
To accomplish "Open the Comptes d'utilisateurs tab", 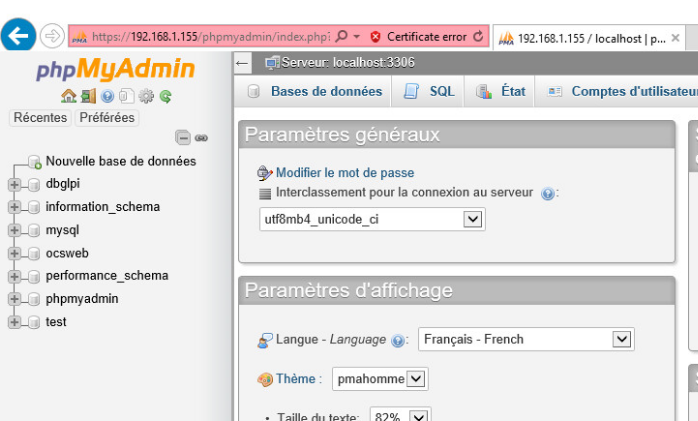I will (619, 92).
